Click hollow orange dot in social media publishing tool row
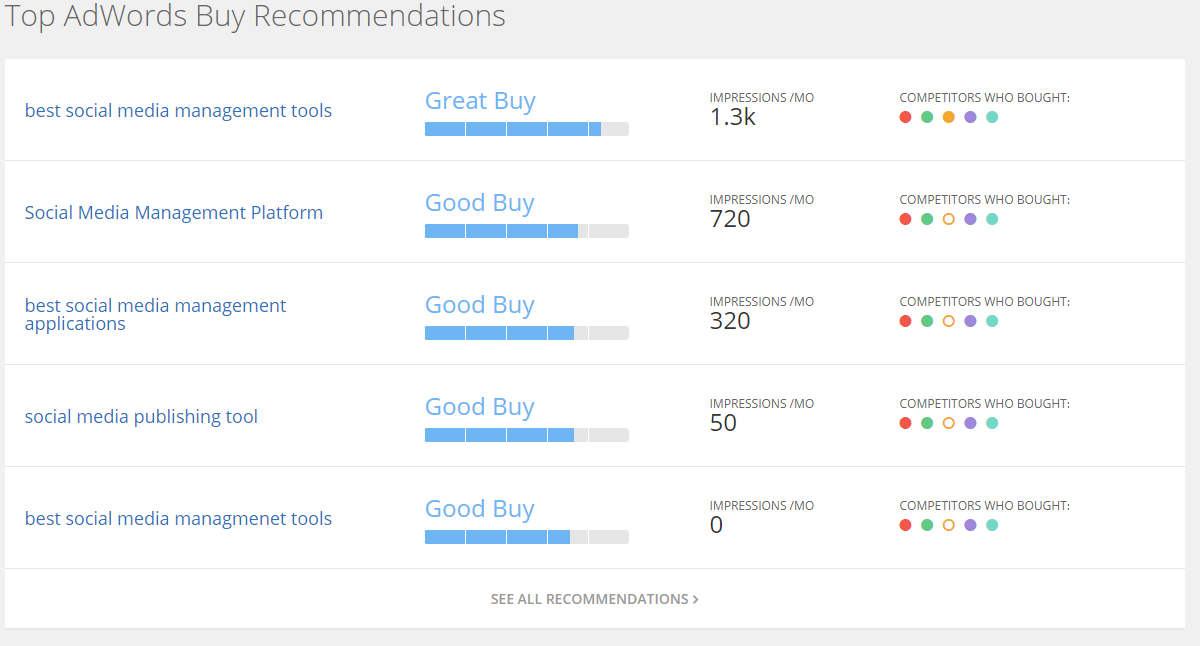The height and width of the screenshot is (646, 1200). pyautogui.click(x=949, y=423)
